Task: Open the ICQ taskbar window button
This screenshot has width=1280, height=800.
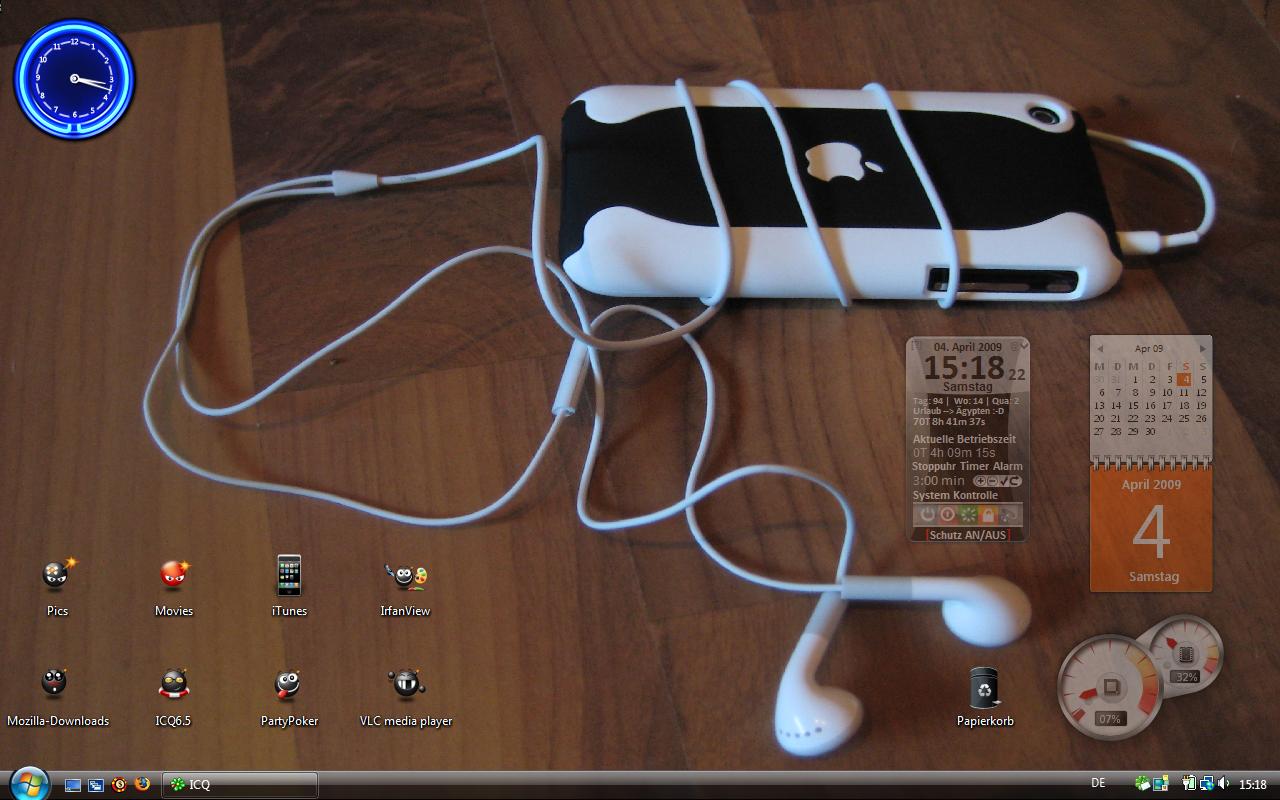Action: tap(241, 785)
